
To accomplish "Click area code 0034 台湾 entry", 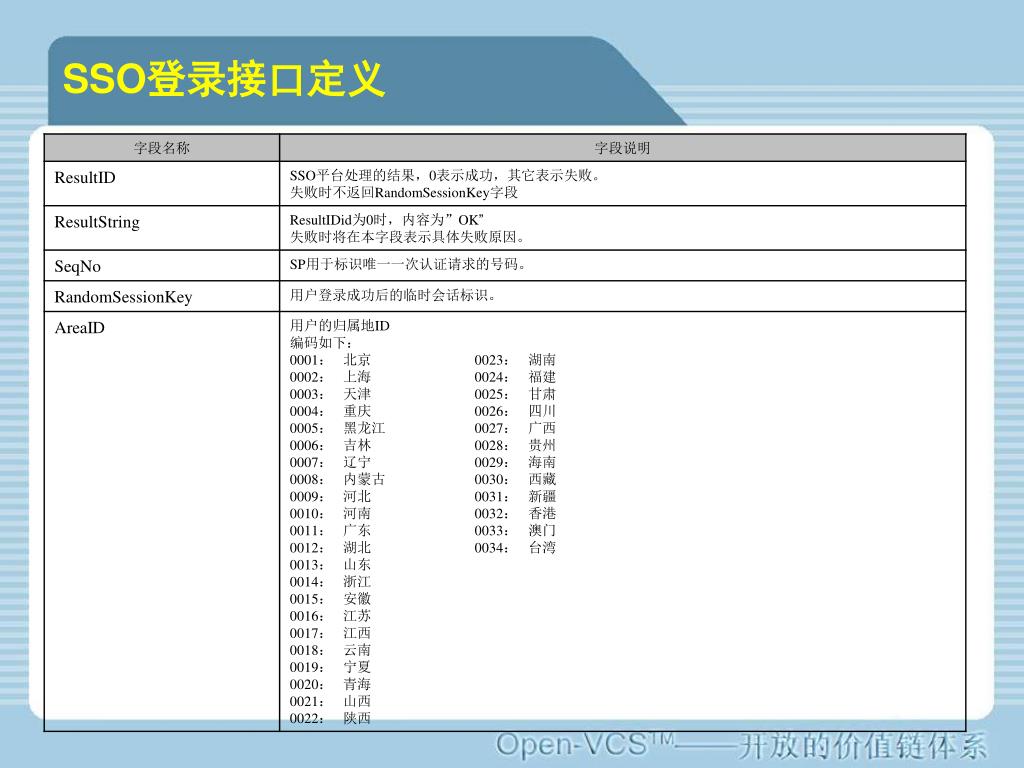I will coord(515,547).
